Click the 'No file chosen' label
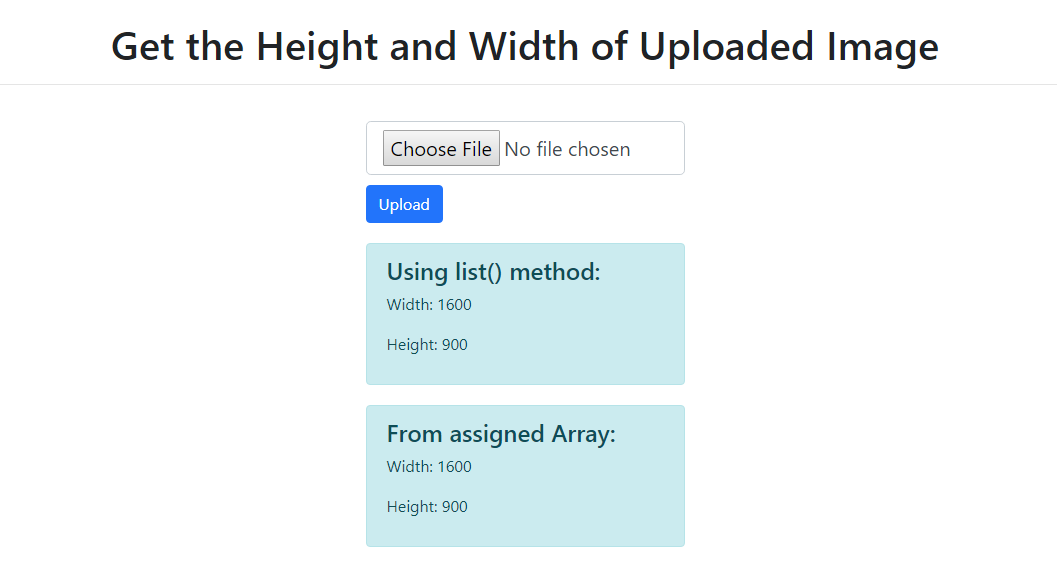Viewport: 1057px width, 585px height. tap(568, 149)
